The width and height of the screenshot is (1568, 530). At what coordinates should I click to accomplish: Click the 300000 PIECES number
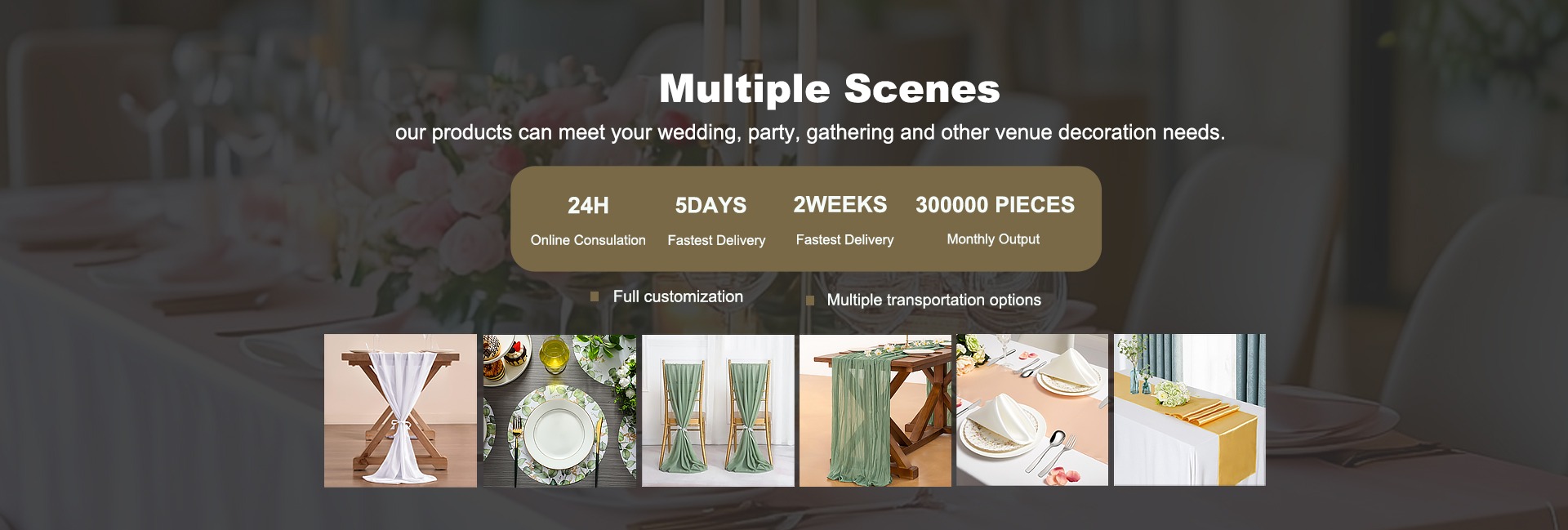click(x=995, y=205)
